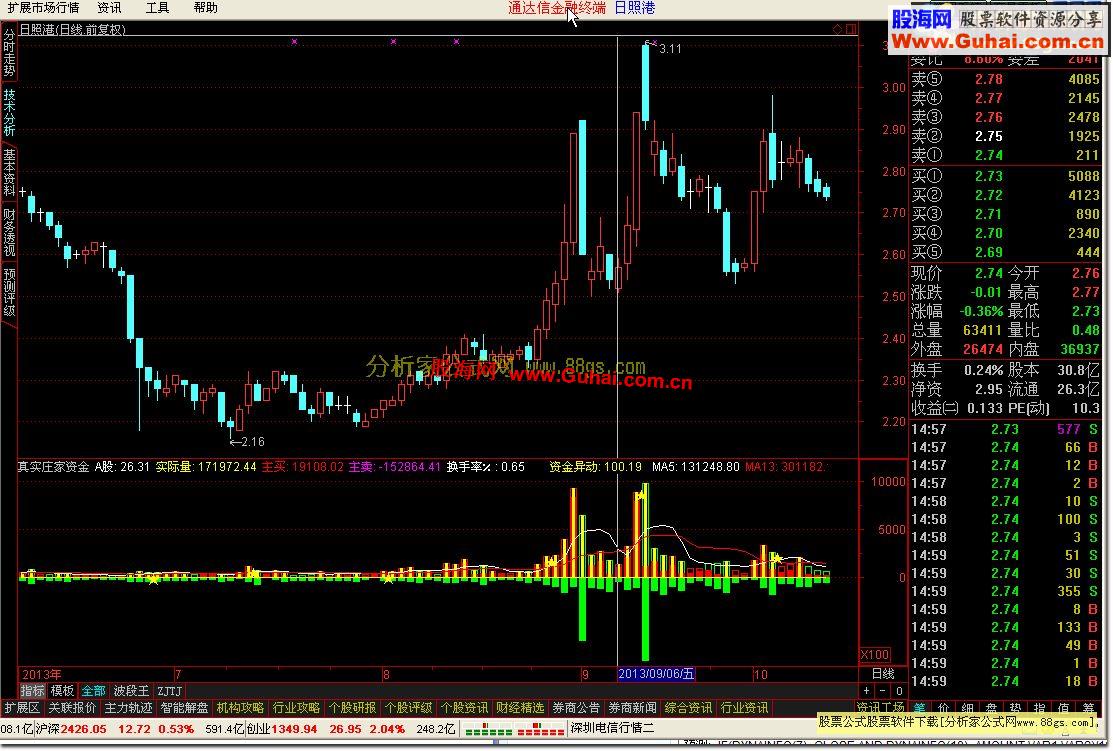Open 综合资讯
The width and height of the screenshot is (1113, 751).
point(689,708)
